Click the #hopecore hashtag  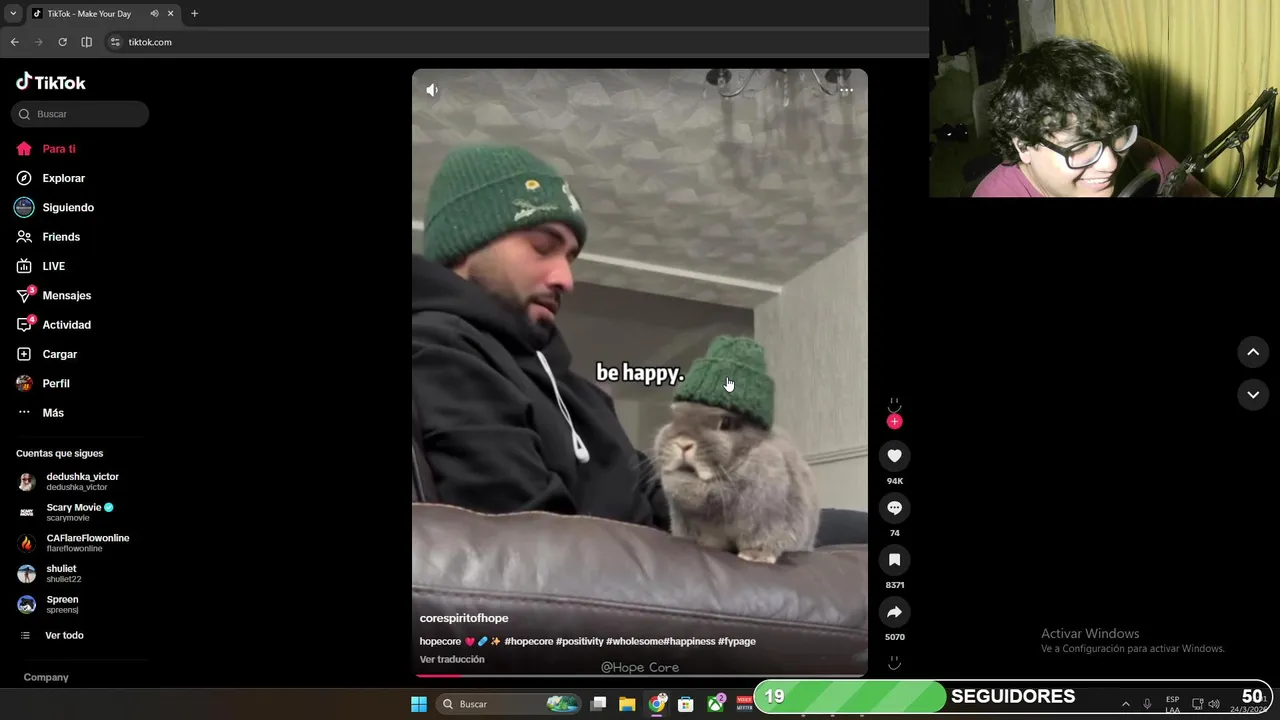tap(529, 641)
